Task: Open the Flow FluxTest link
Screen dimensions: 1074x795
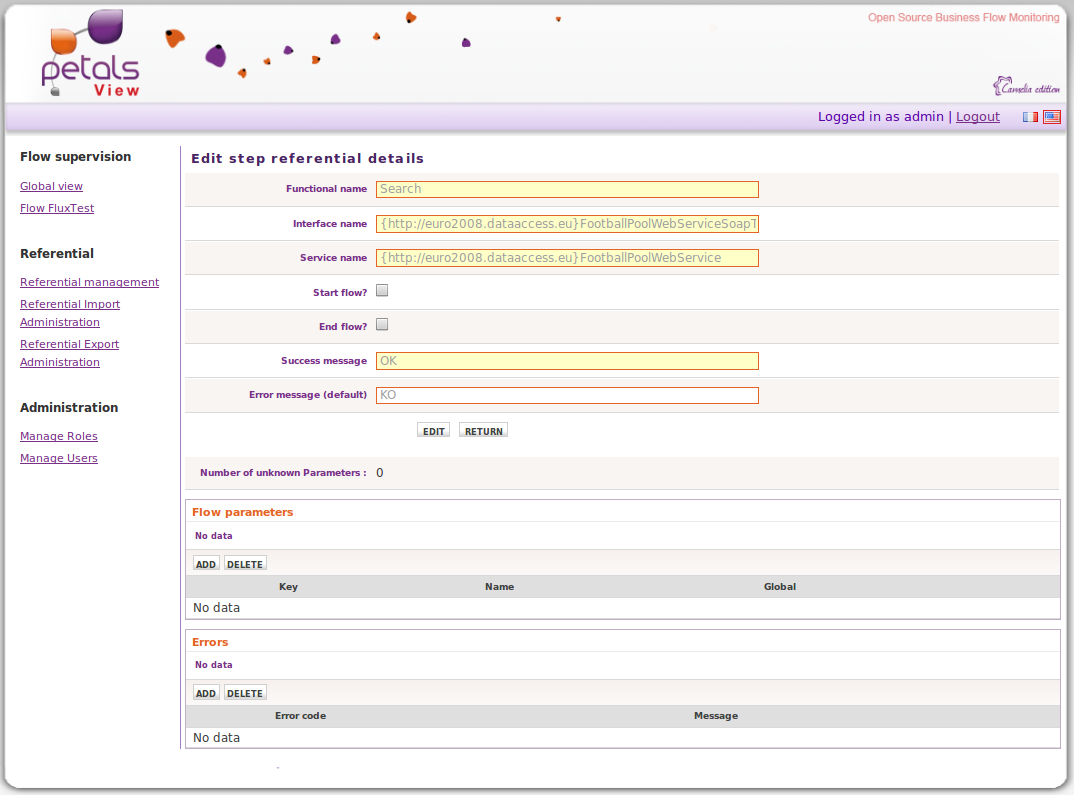Action: [x=57, y=208]
